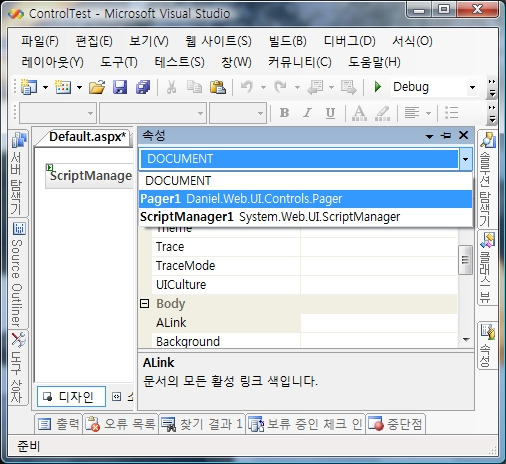Toggle Underline formatting button

click(330, 113)
